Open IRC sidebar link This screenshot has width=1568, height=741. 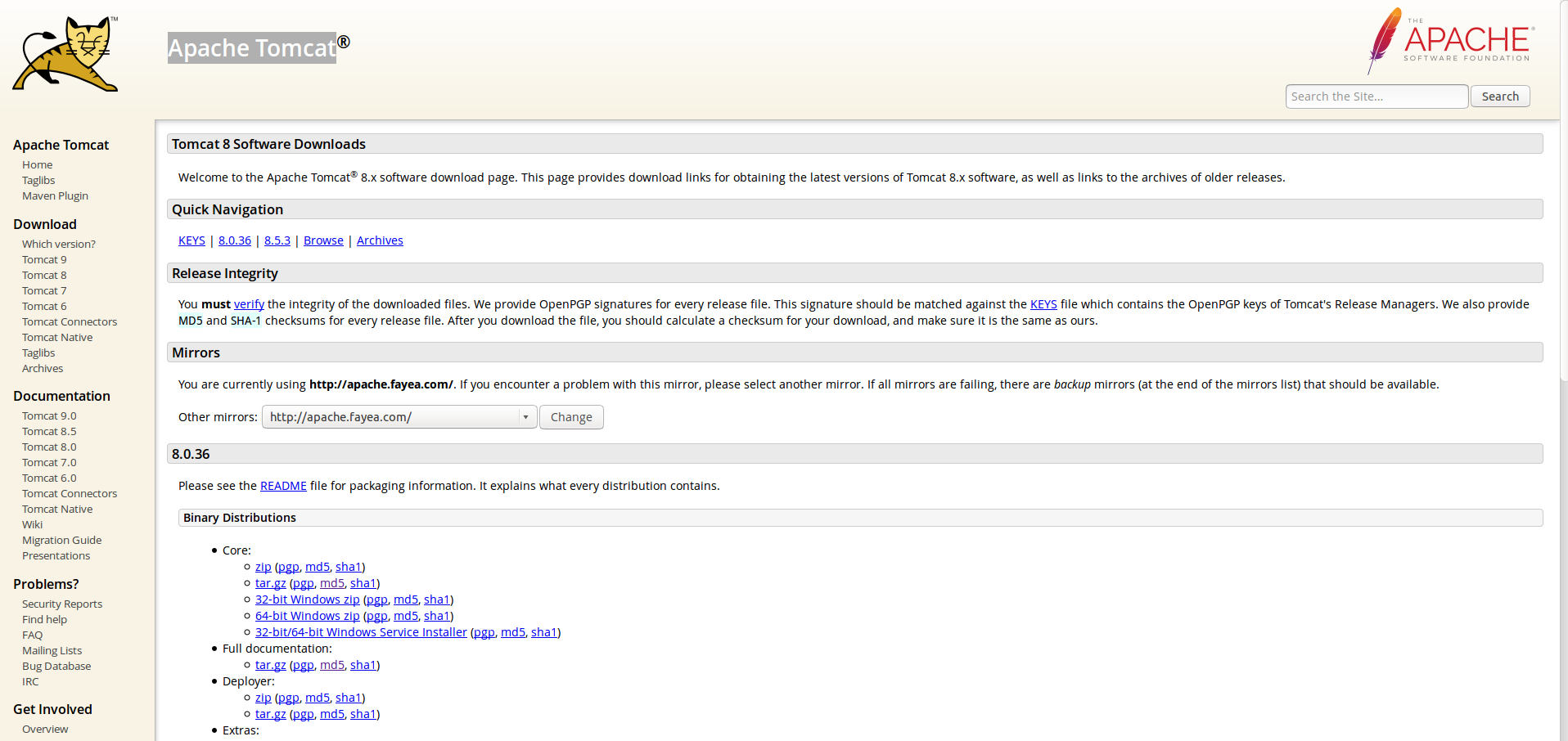click(30, 682)
